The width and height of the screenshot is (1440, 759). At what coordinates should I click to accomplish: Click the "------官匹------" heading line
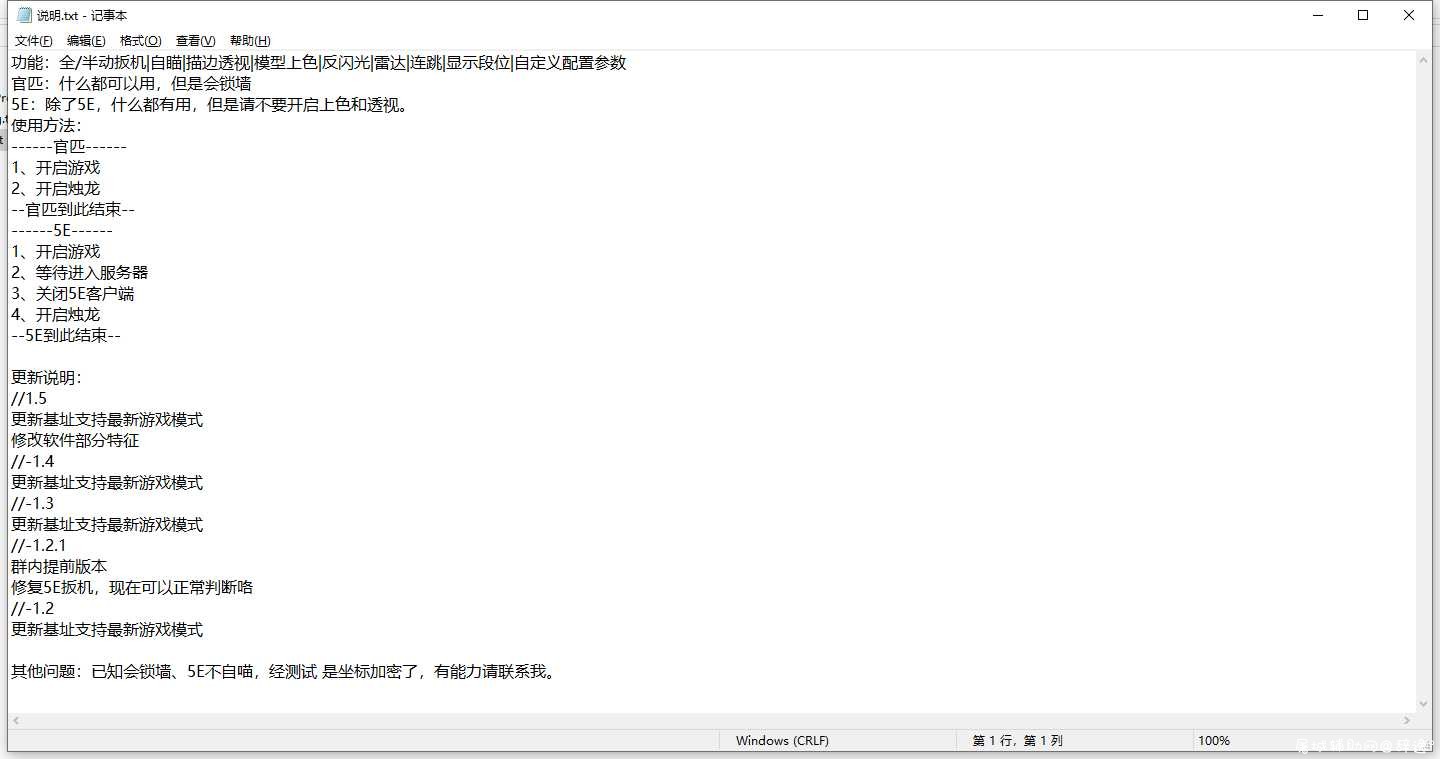point(69,147)
